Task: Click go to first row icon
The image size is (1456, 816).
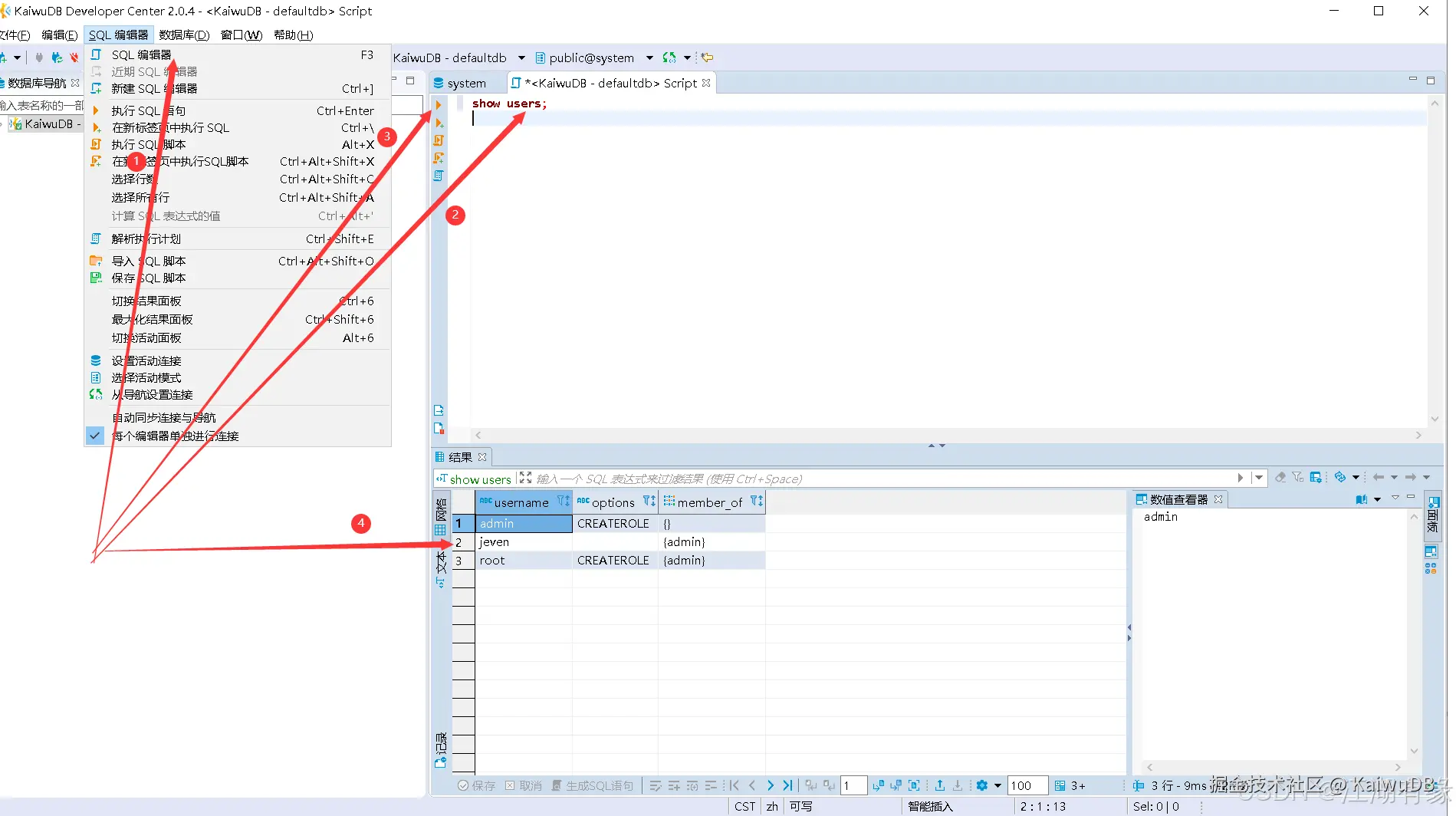Action: [x=735, y=785]
